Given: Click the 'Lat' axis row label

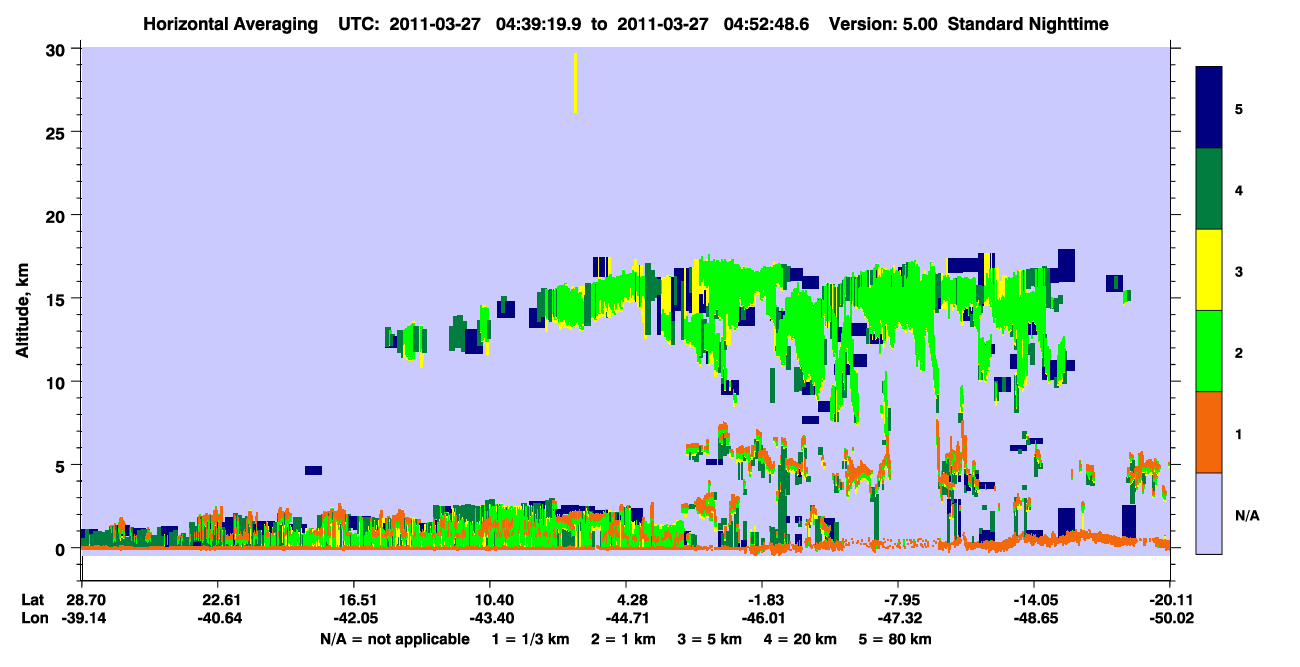Looking at the screenshot, I should [32, 600].
